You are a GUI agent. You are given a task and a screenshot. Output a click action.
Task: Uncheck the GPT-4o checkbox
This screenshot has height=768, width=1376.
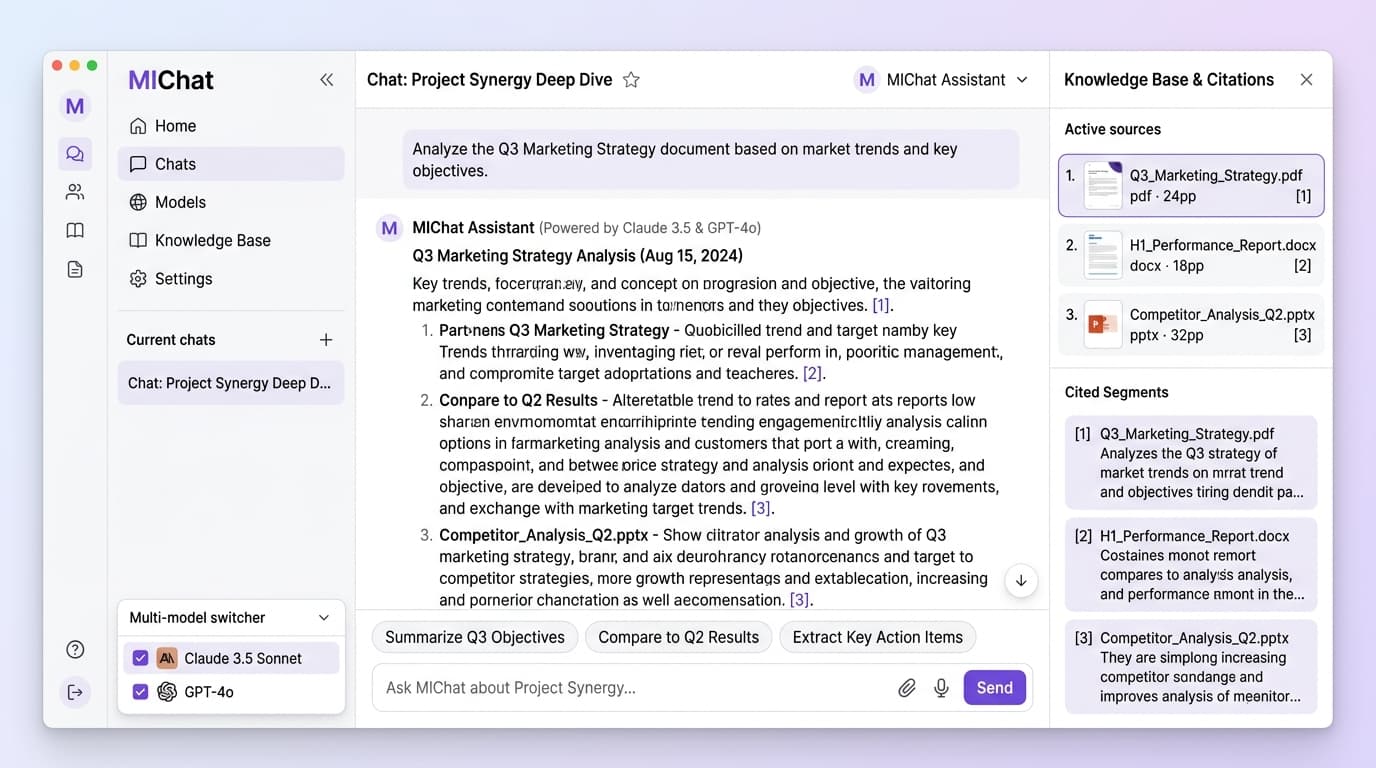(140, 692)
